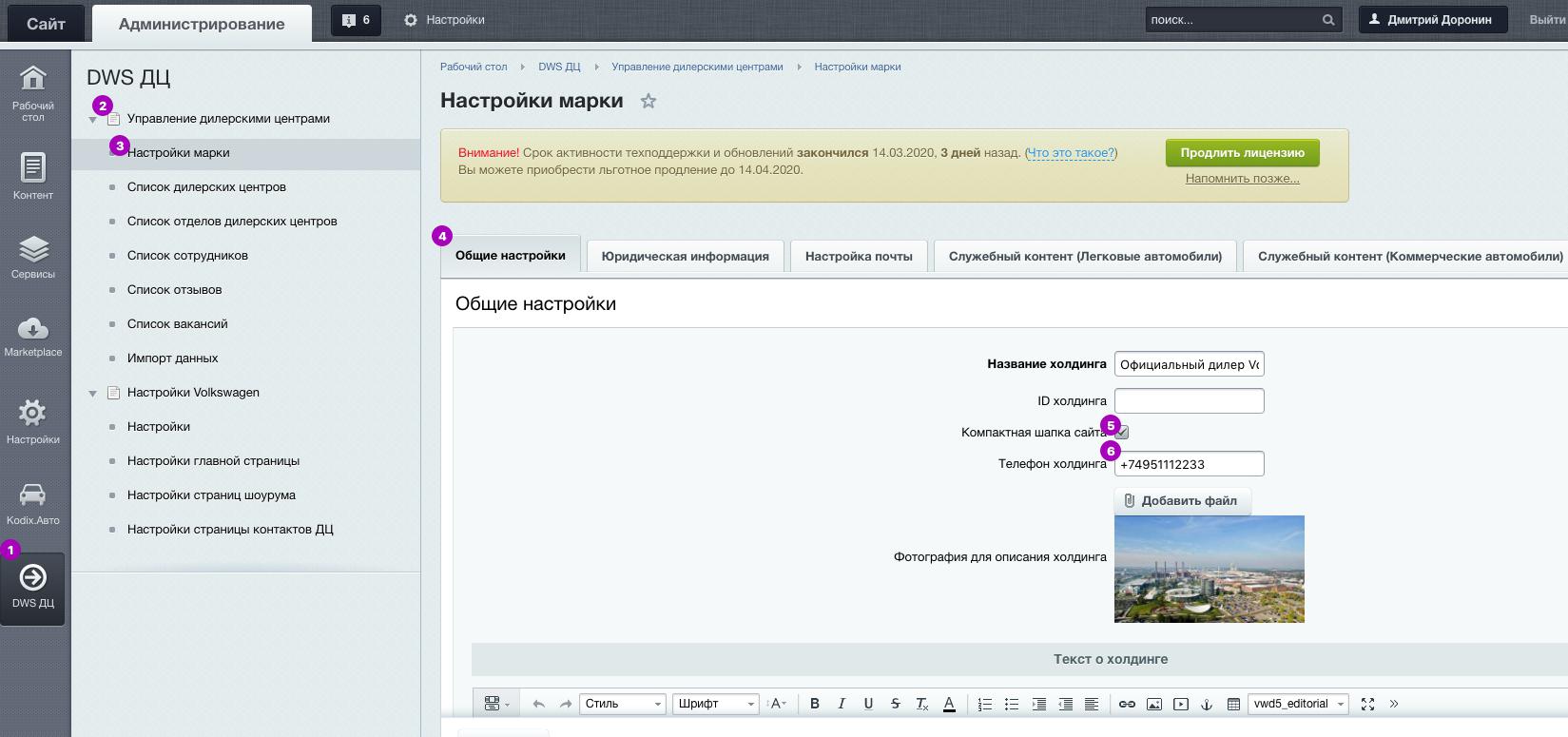Open text alignment options in editor

[x=1092, y=704]
